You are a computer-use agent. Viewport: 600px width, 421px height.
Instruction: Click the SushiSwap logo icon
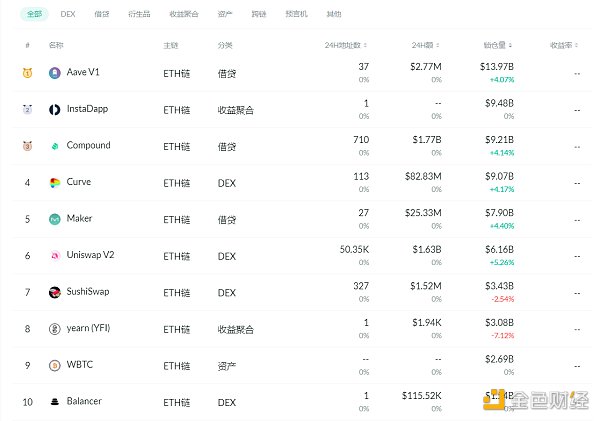54,292
